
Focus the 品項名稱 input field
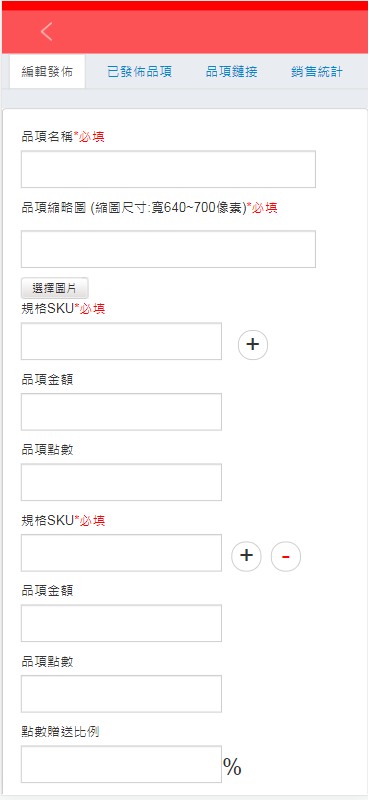pyautogui.click(x=168, y=169)
